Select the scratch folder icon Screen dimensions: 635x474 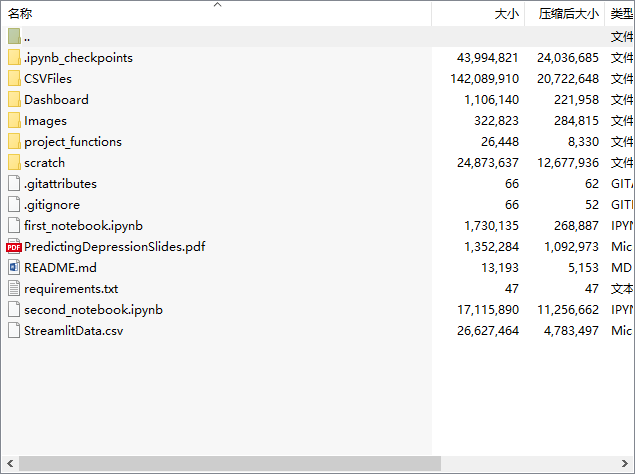pos(14,162)
